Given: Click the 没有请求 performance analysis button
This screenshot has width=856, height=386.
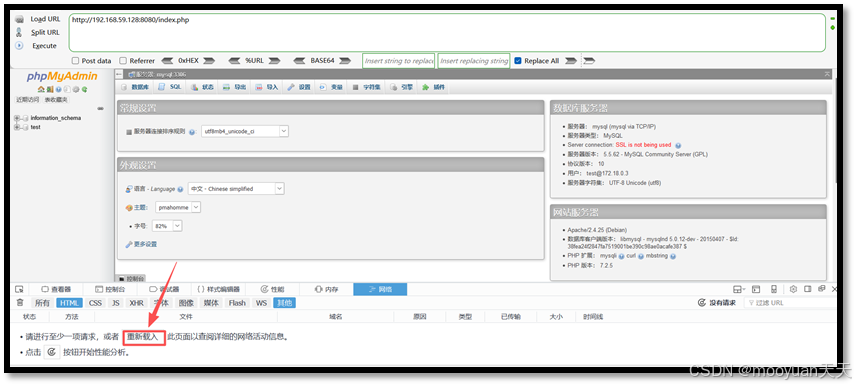Looking at the screenshot, I should (x=717, y=303).
